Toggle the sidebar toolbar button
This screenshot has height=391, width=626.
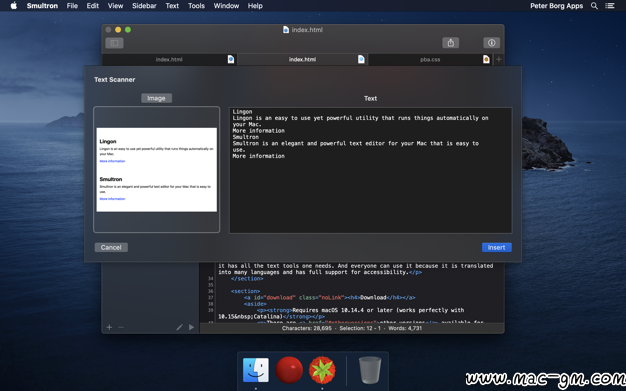point(114,43)
